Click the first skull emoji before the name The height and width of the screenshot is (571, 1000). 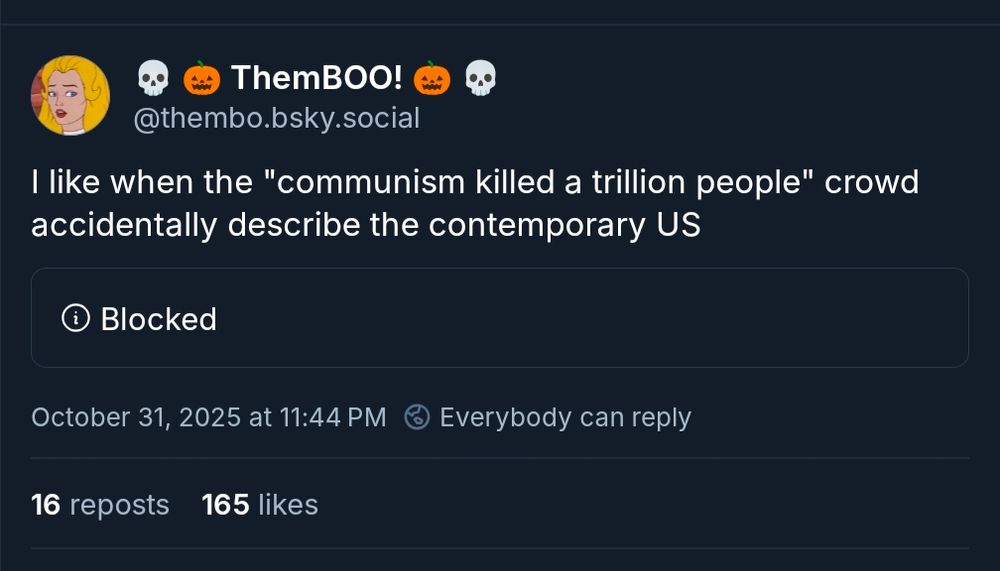152,77
